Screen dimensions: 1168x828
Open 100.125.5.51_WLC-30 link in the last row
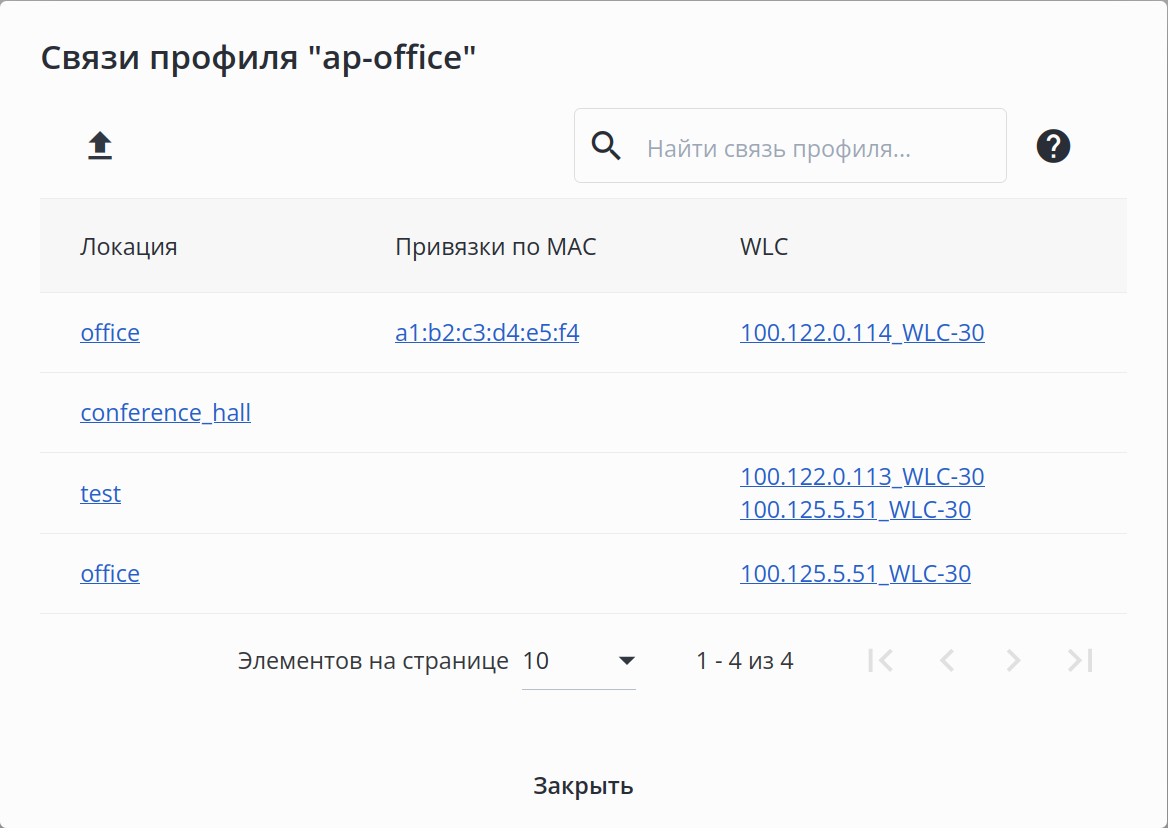click(x=855, y=573)
